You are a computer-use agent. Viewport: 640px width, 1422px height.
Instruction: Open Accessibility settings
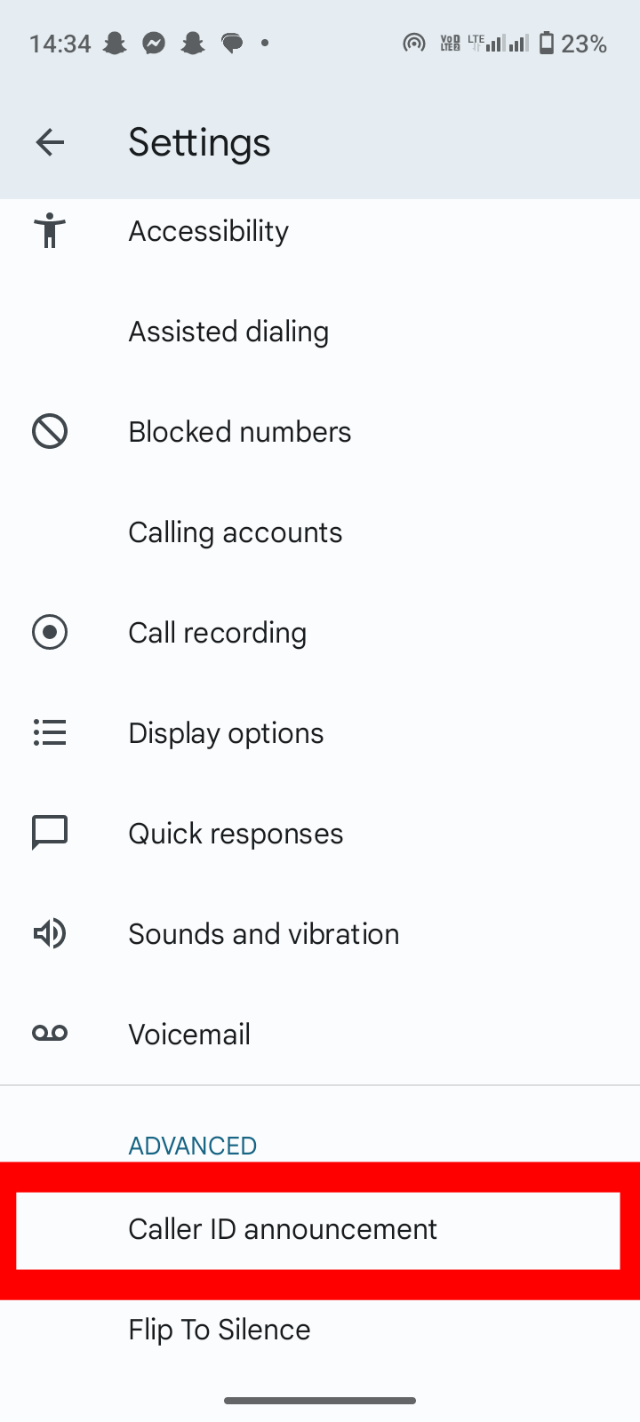[x=208, y=231]
